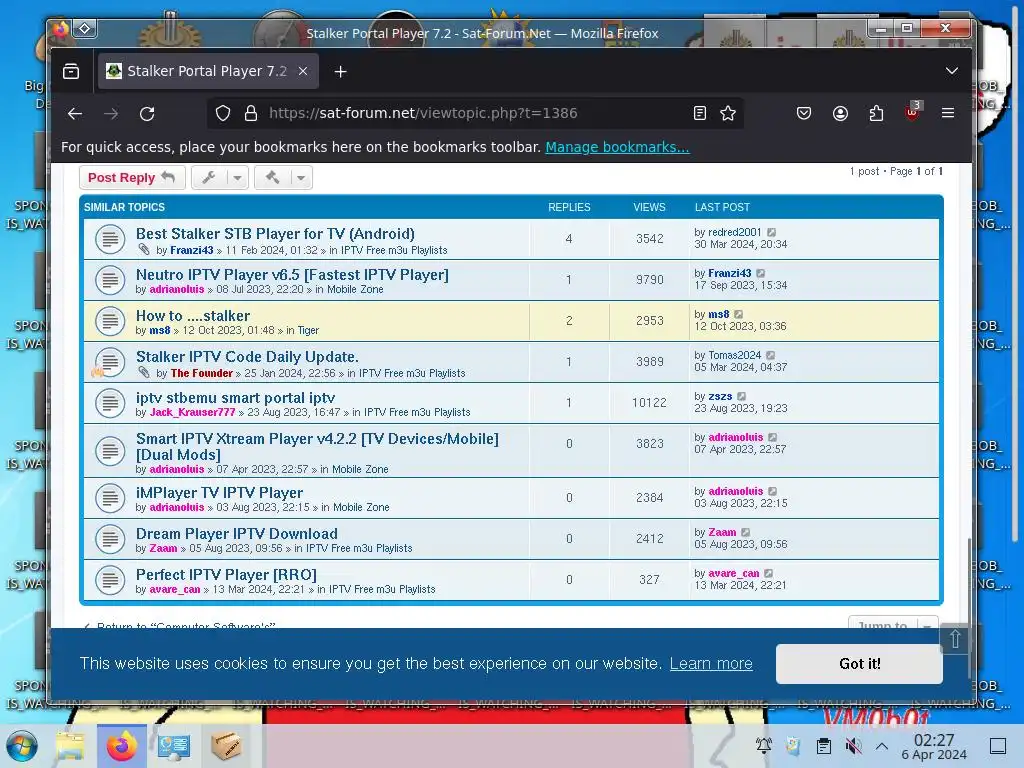Image resolution: width=1024 pixels, height=768 pixels.
Task: Open the Pocket save icon
Action: (x=804, y=113)
